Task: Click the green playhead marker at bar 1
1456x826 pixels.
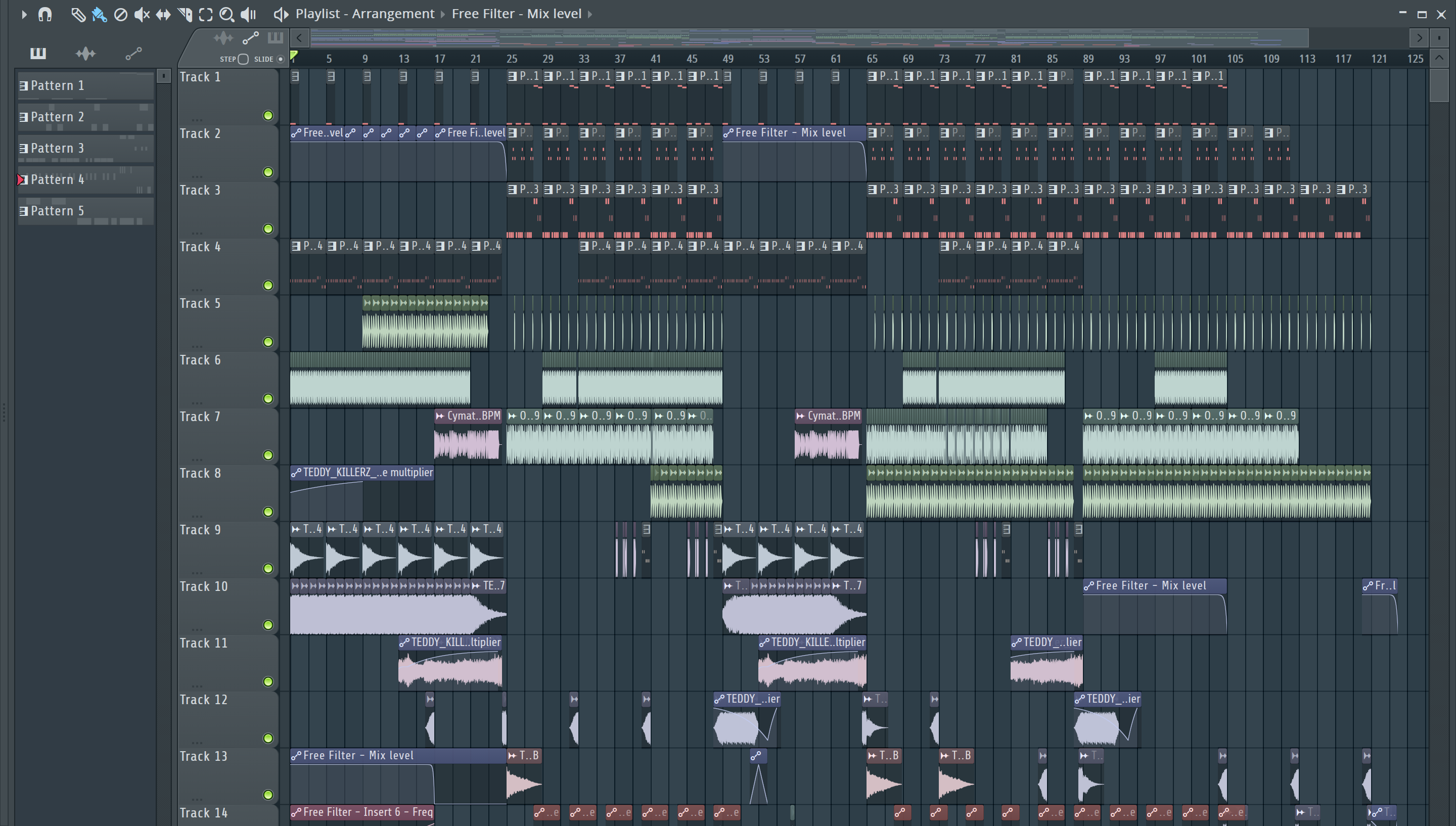Action: click(x=294, y=56)
